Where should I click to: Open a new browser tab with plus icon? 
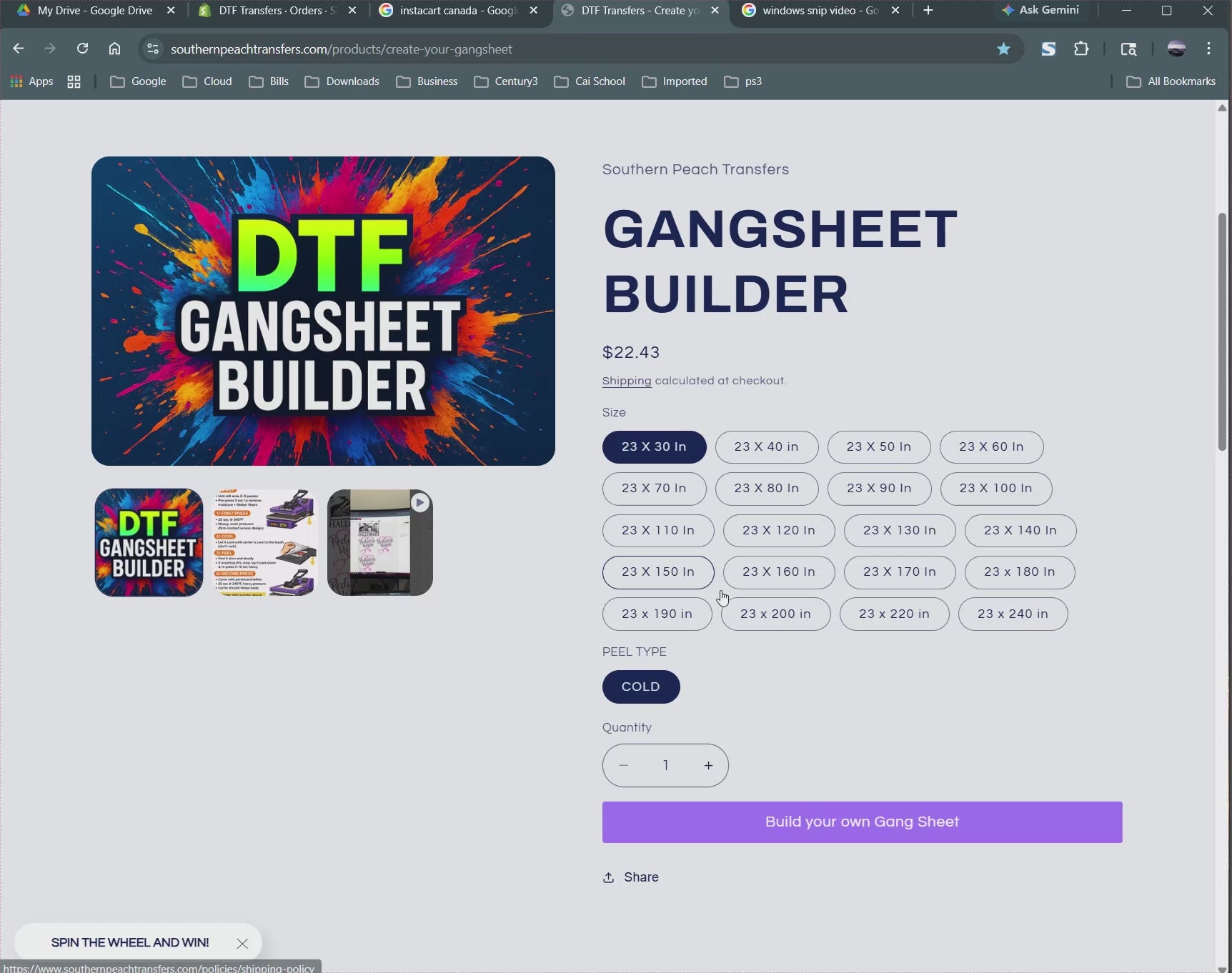pos(928,10)
